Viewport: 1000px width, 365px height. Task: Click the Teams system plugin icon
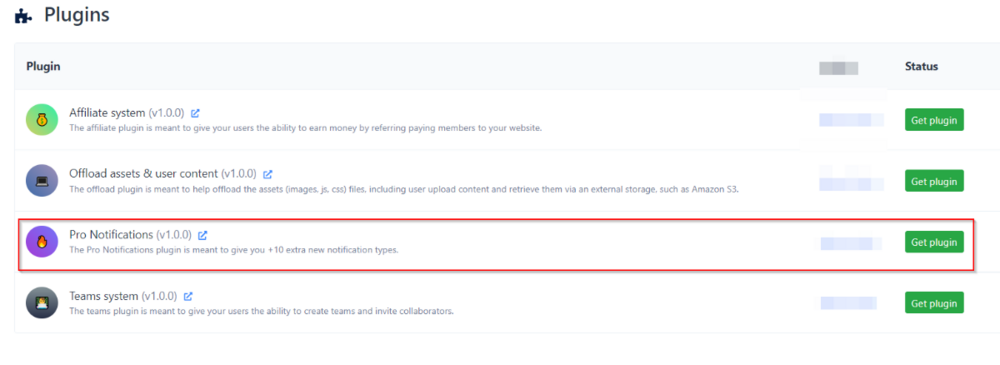[42, 302]
